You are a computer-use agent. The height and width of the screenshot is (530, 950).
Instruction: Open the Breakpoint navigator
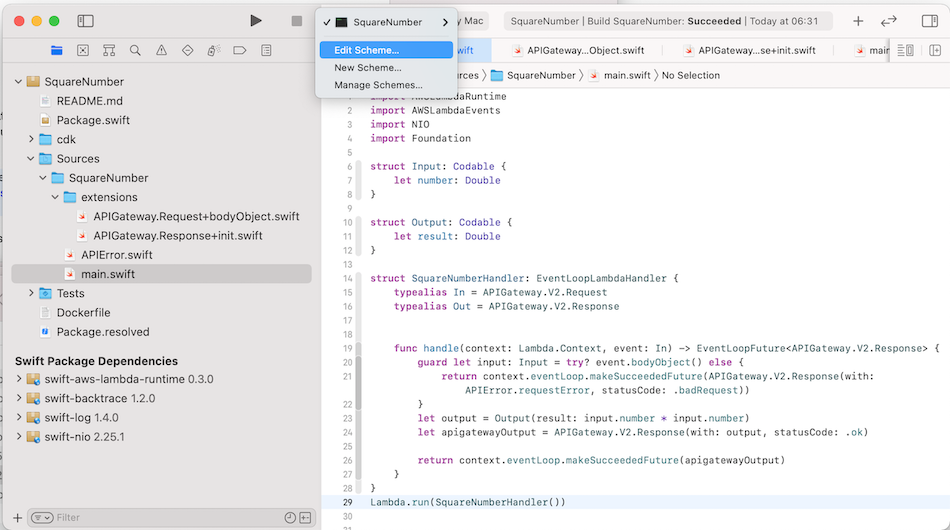[x=240, y=50]
